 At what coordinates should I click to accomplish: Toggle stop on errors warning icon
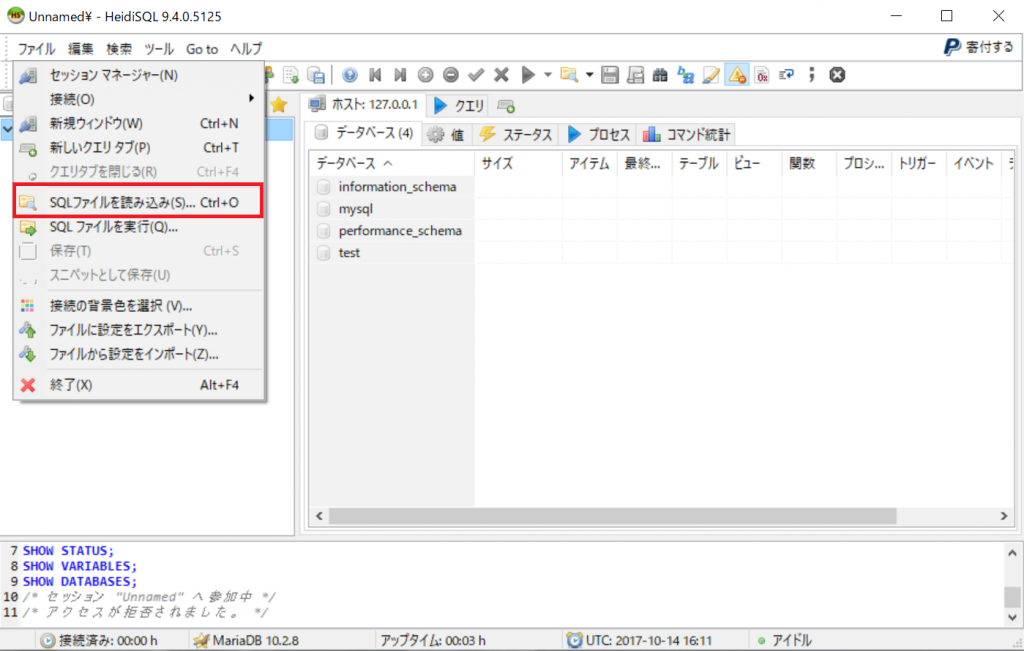(x=737, y=75)
